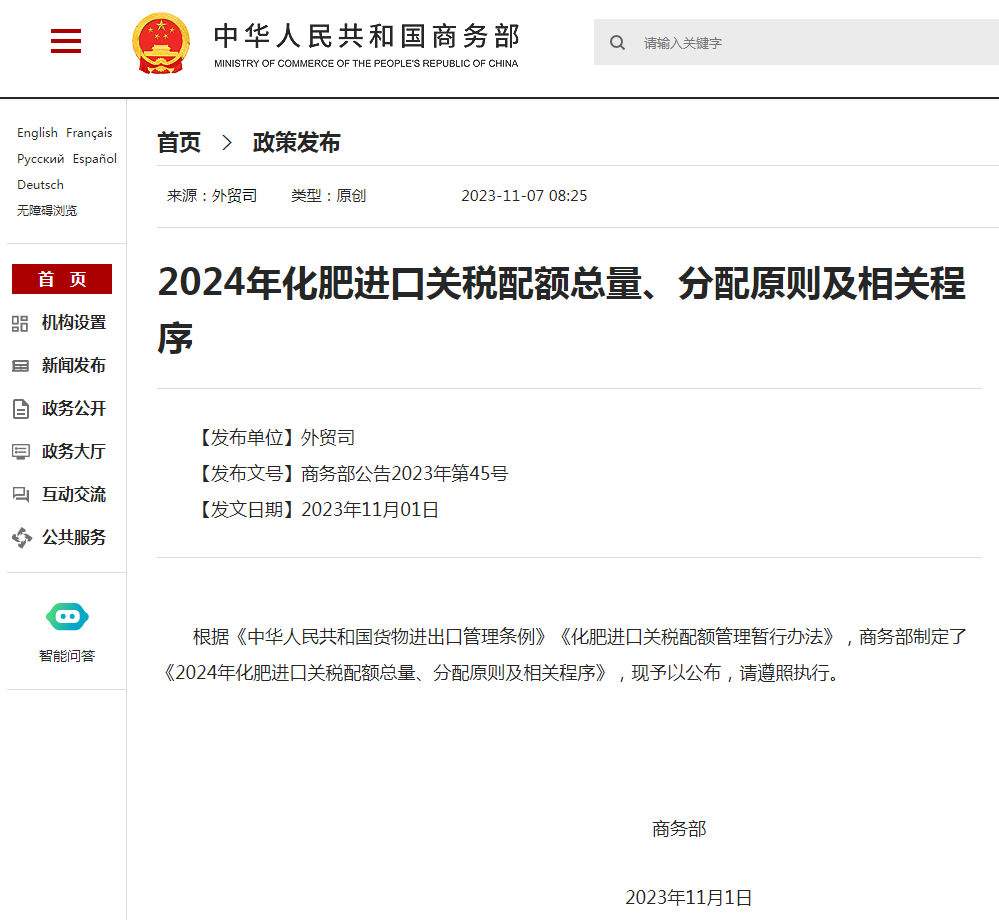This screenshot has height=920, width=999.
Task: Click inside the keyword search field
Action: coord(750,42)
